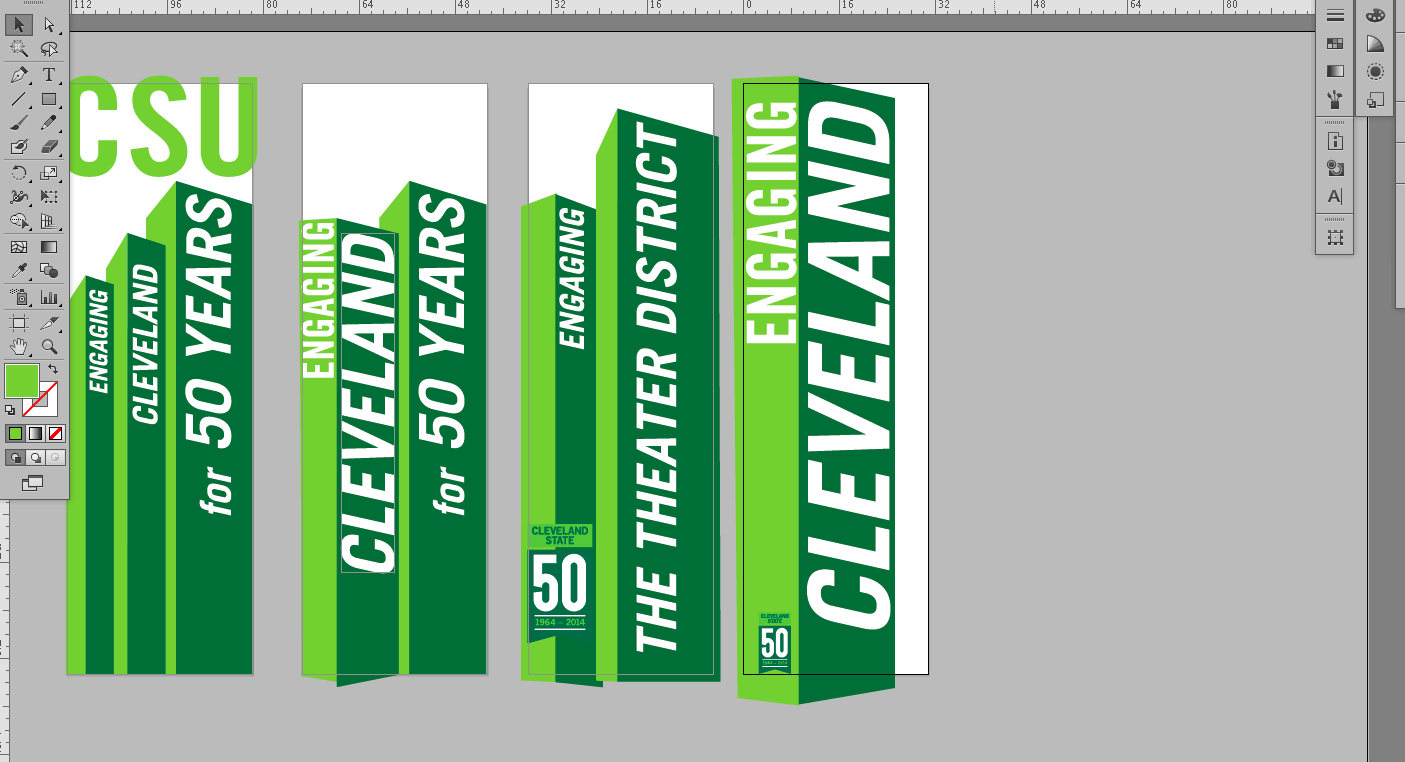Open the Color Guide panel icon
This screenshot has width=1405, height=762.
pos(1373,44)
